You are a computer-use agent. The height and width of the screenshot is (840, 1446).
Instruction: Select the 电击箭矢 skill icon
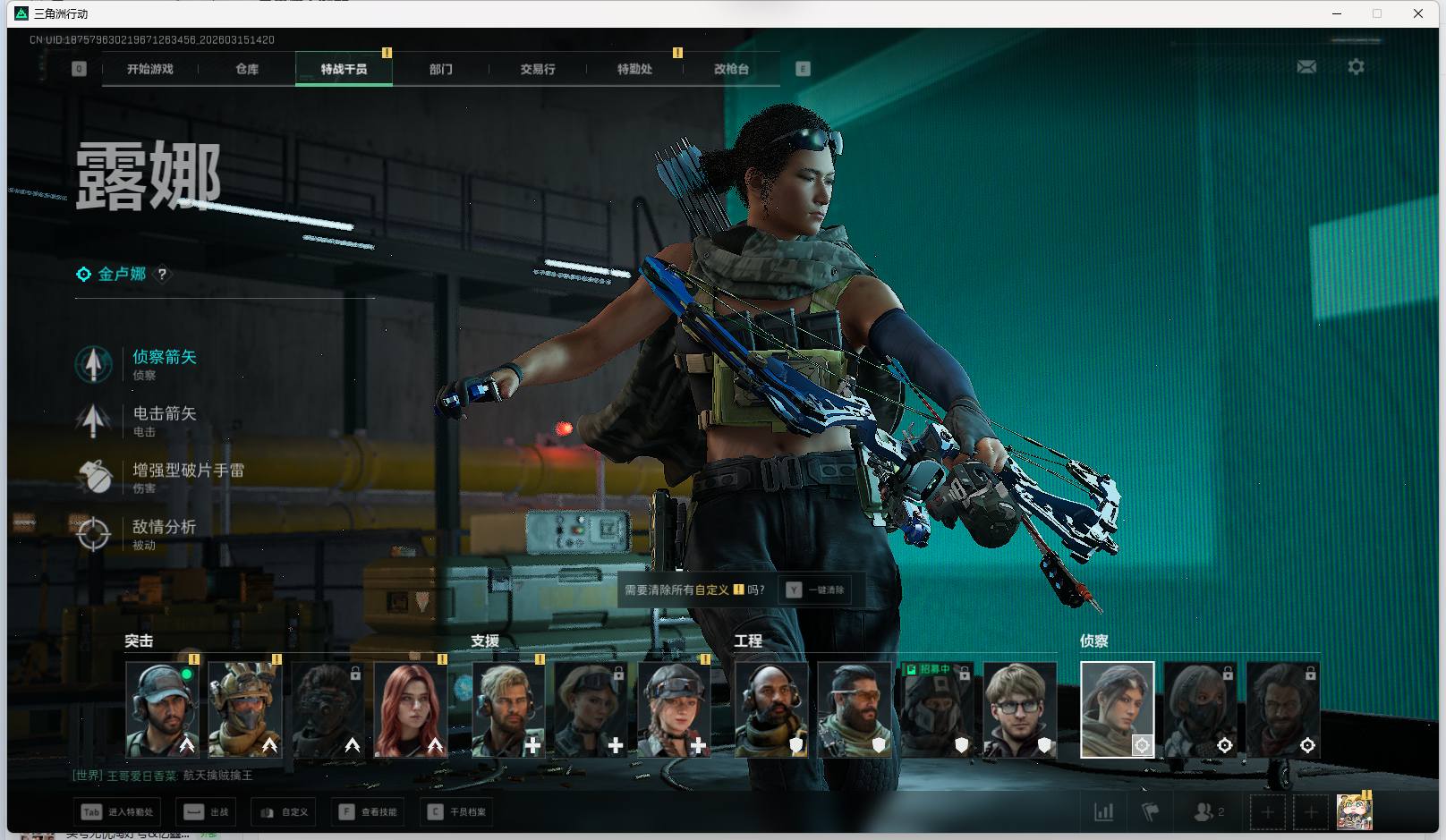(93, 420)
